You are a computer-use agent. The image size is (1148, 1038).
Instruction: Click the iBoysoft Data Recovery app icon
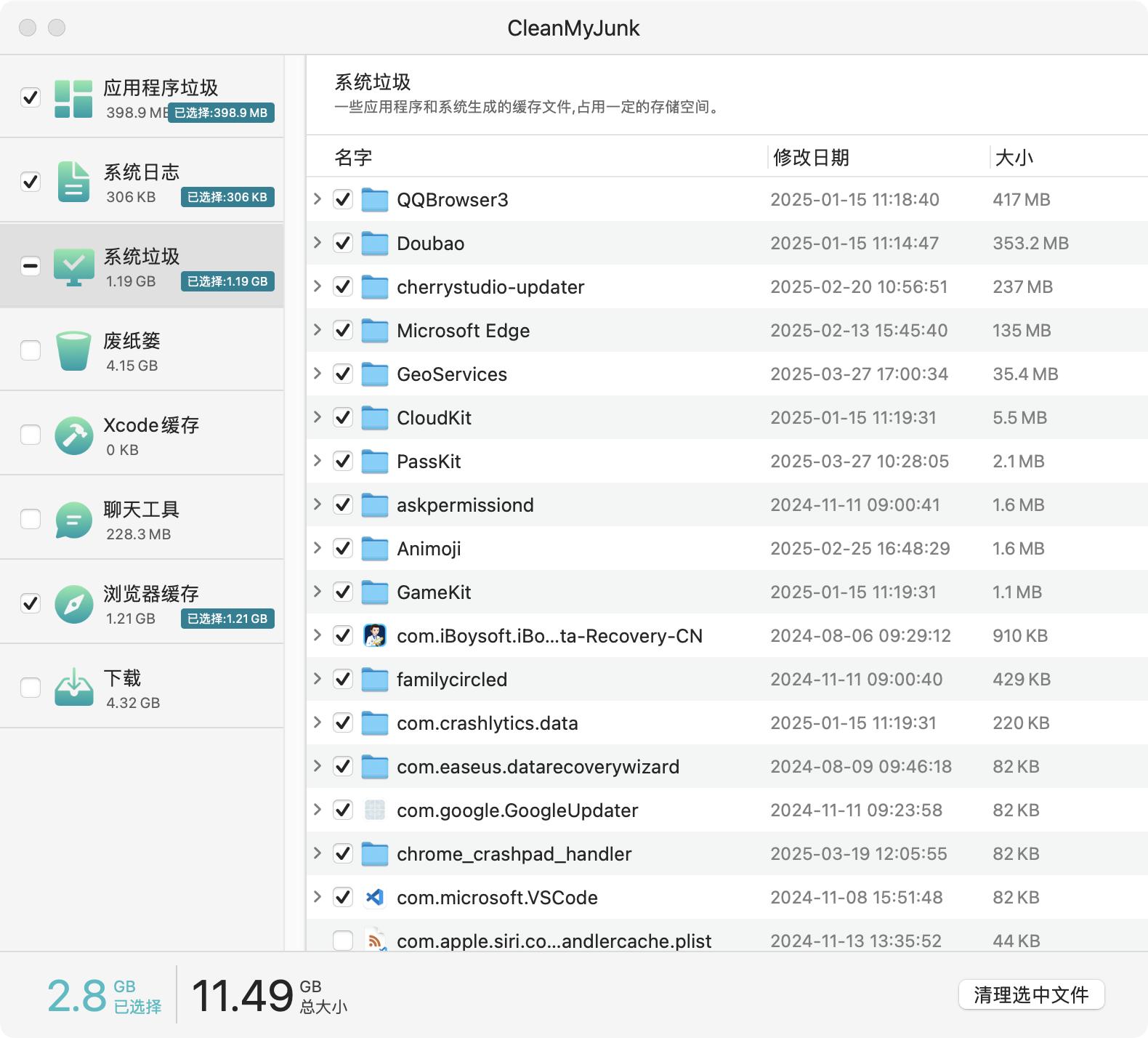[x=375, y=635]
